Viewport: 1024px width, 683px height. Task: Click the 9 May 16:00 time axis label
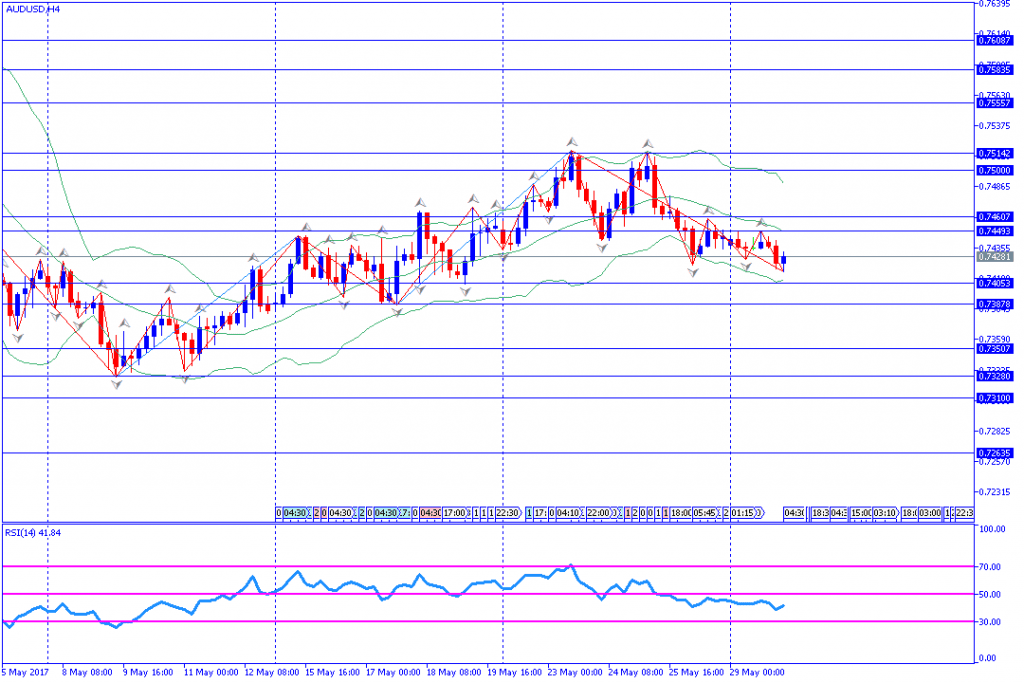coord(148,673)
